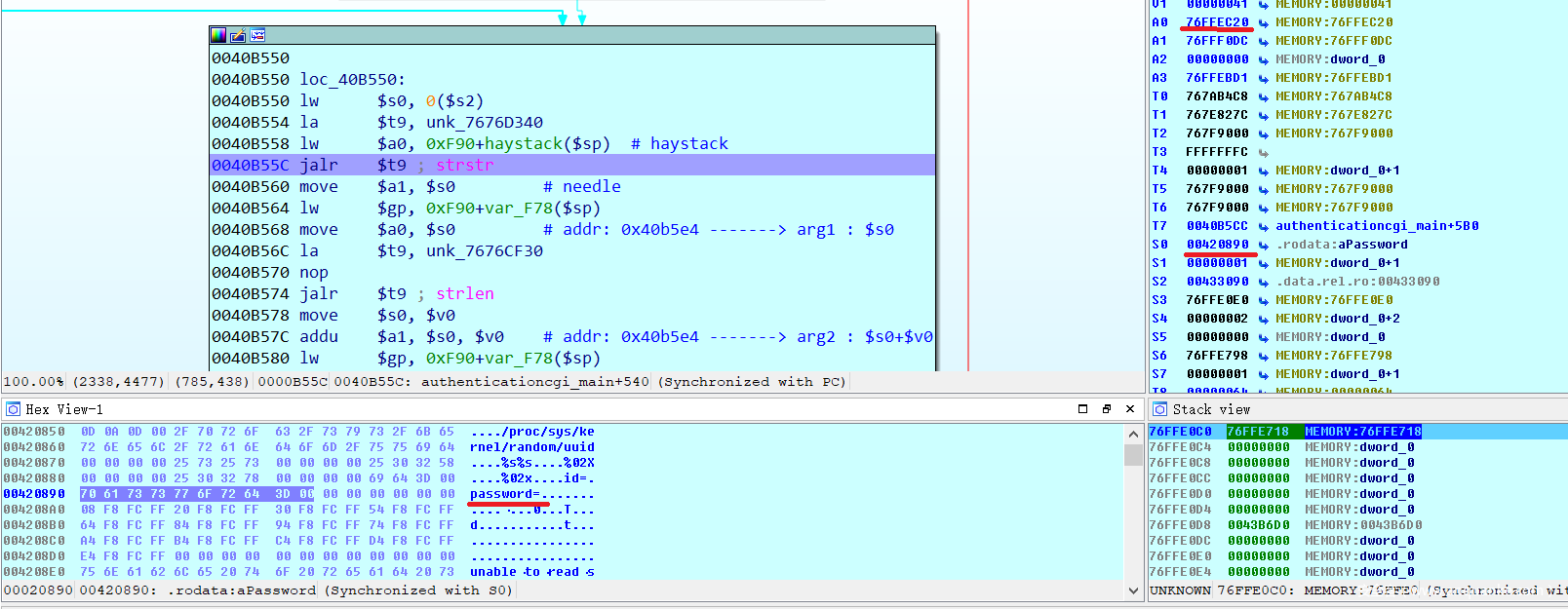Image resolution: width=1568 pixels, height=609 pixels.
Task: Click the group nodes icon in block header
Action: [x=257, y=35]
